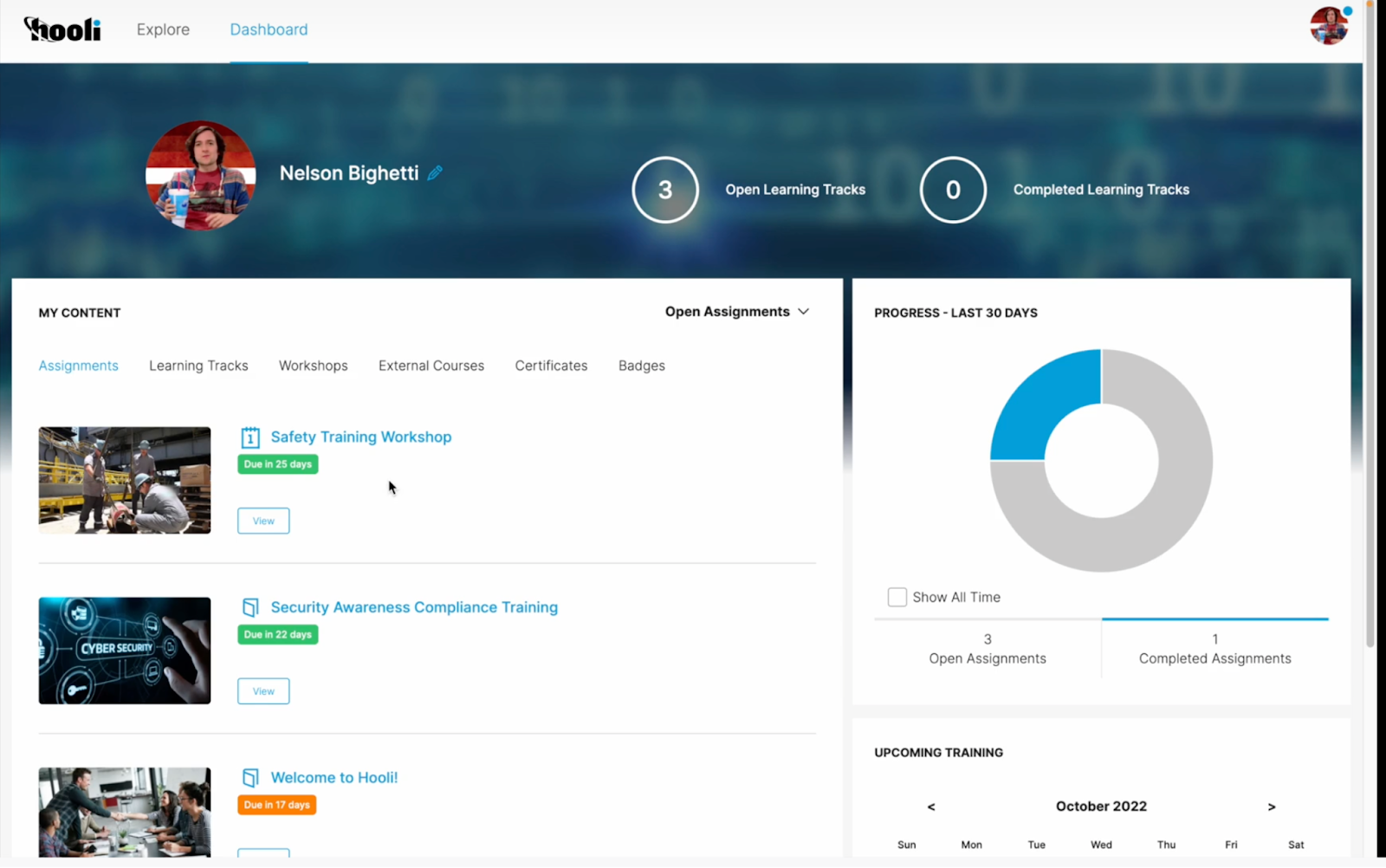The width and height of the screenshot is (1386, 868).
Task: Open the user avatar in top-right corner
Action: coord(1328,26)
